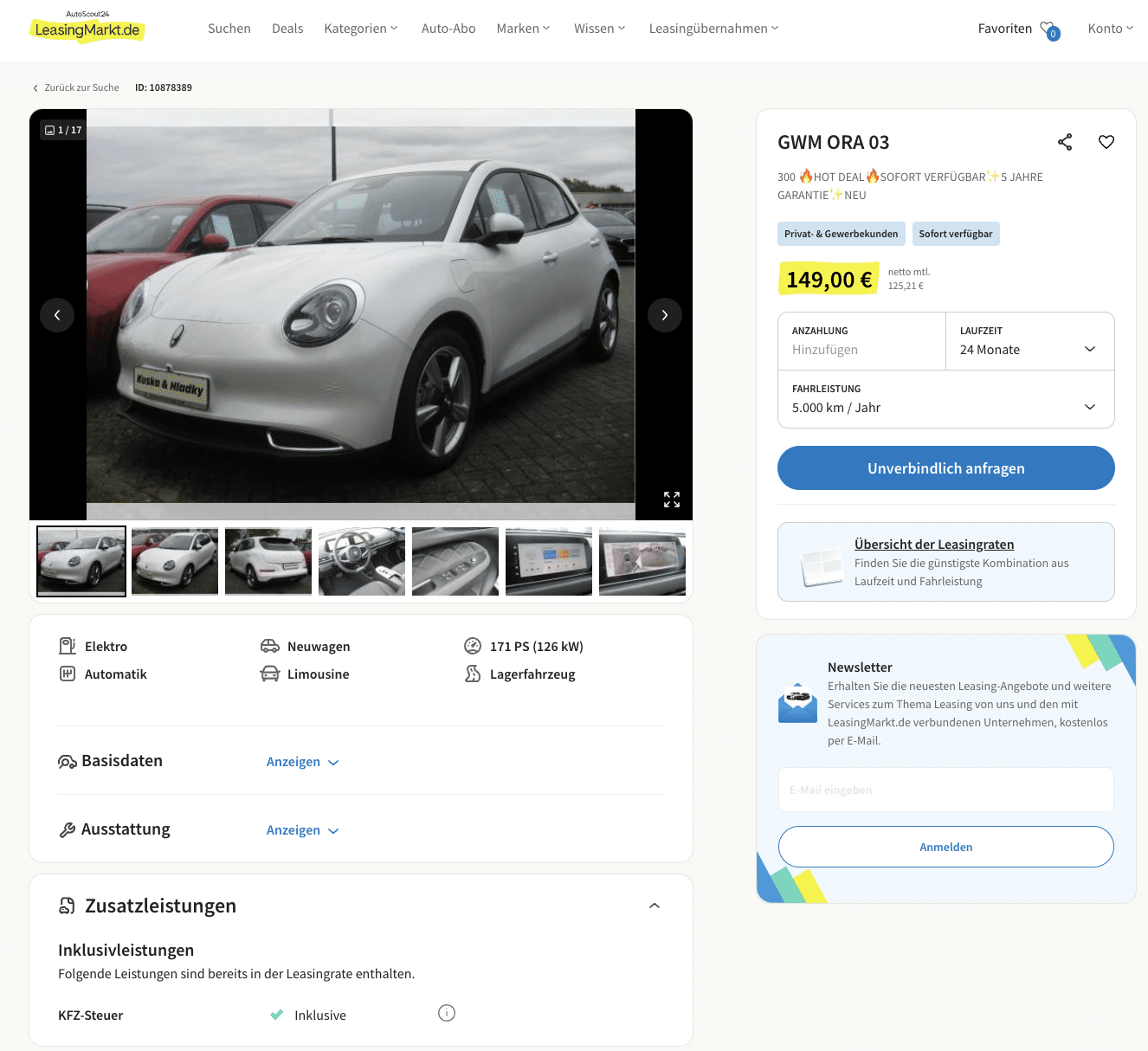Click netto mtl. 125,21 € text
Viewport: 1148px width, 1051px height.
pyautogui.click(x=909, y=279)
